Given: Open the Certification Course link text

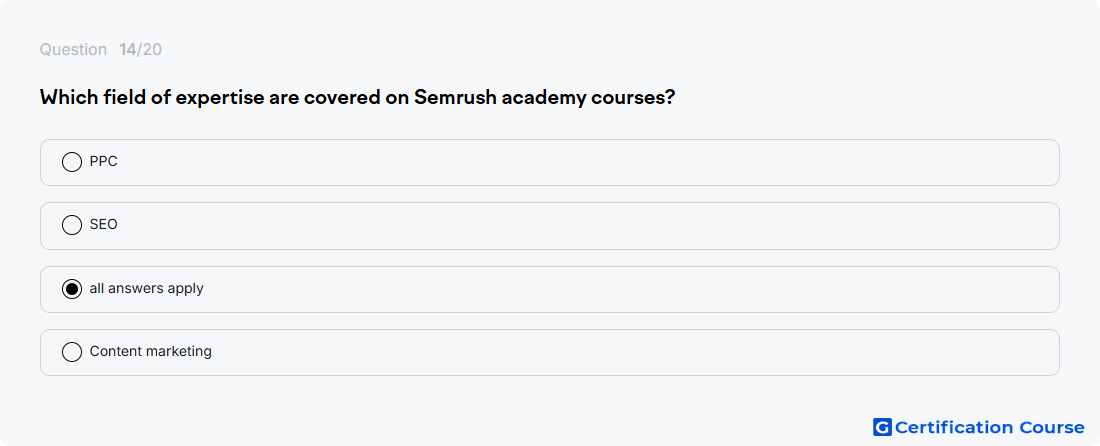Looking at the screenshot, I should (989, 427).
